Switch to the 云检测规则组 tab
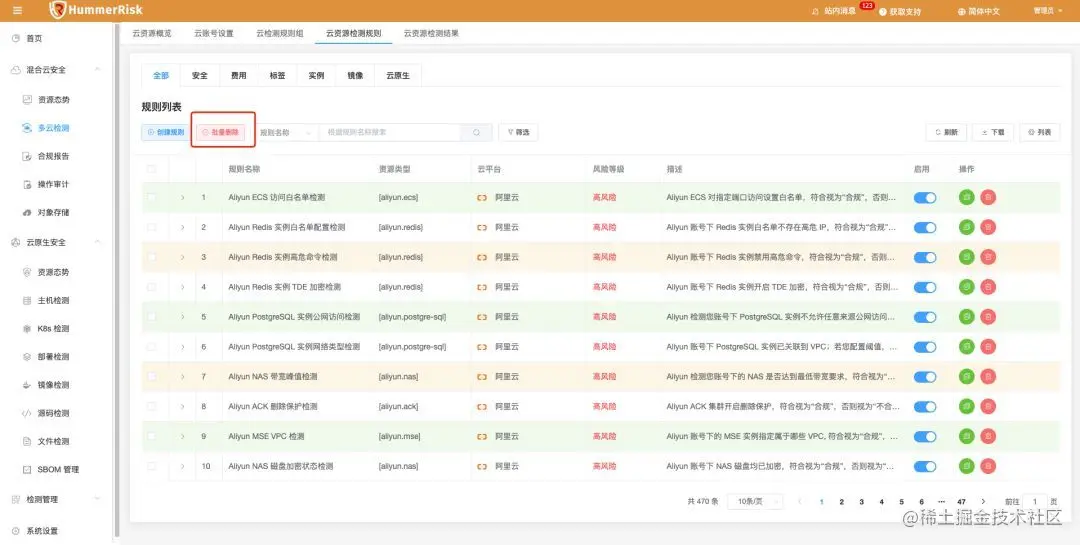1080x545 pixels. (x=280, y=33)
